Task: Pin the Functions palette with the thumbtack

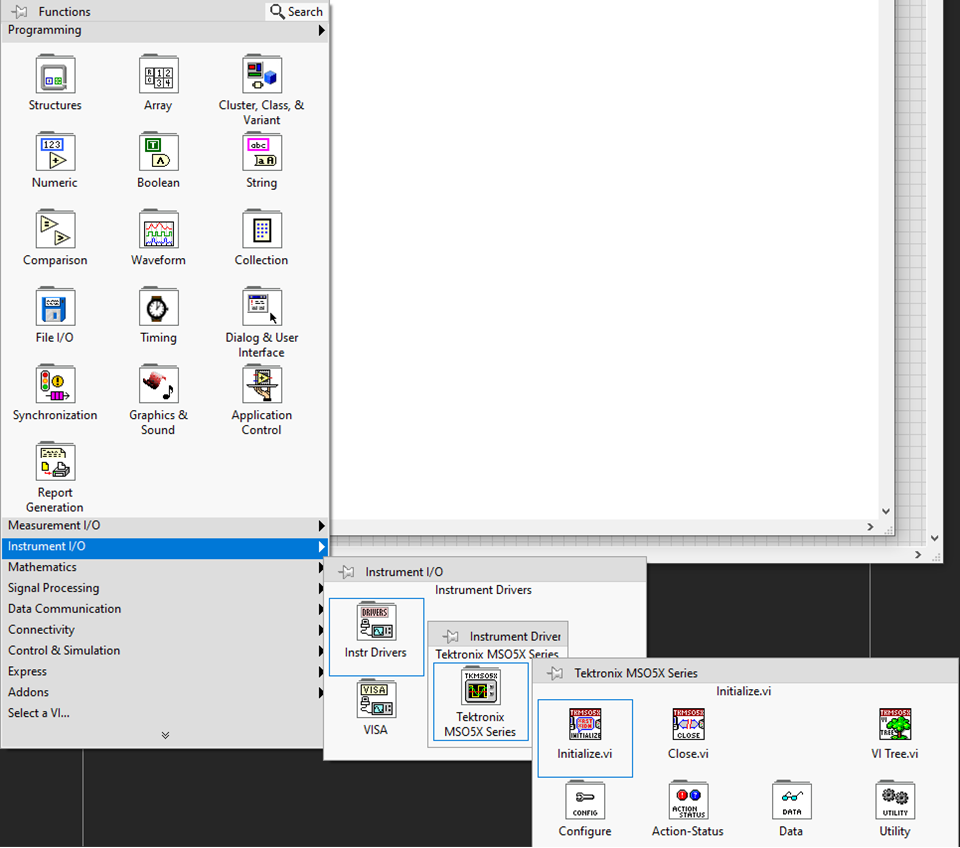Action: click(x=20, y=12)
